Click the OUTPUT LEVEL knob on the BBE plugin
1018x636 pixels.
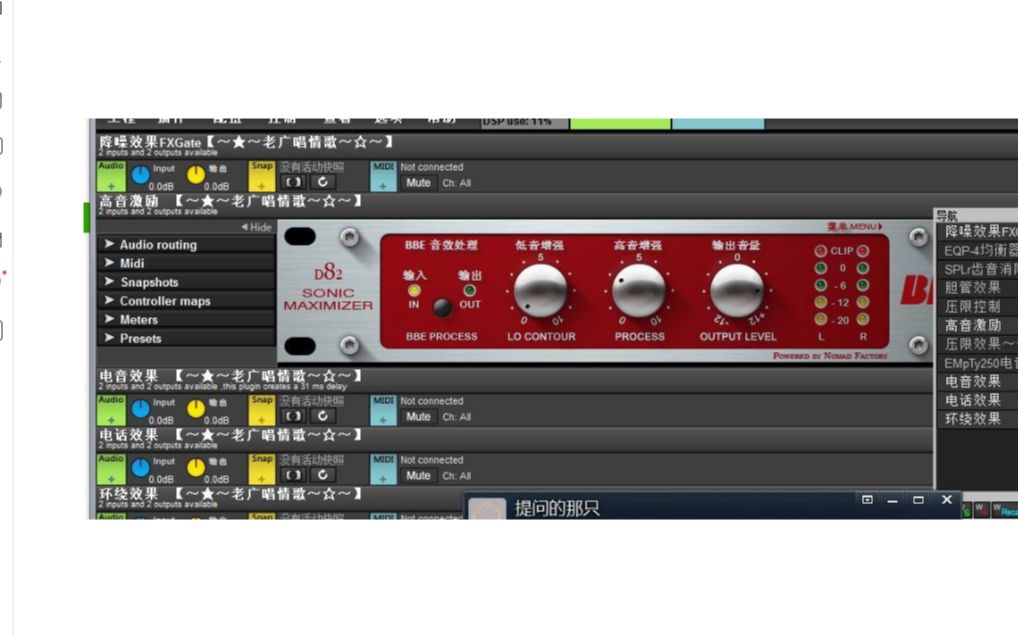pos(737,290)
